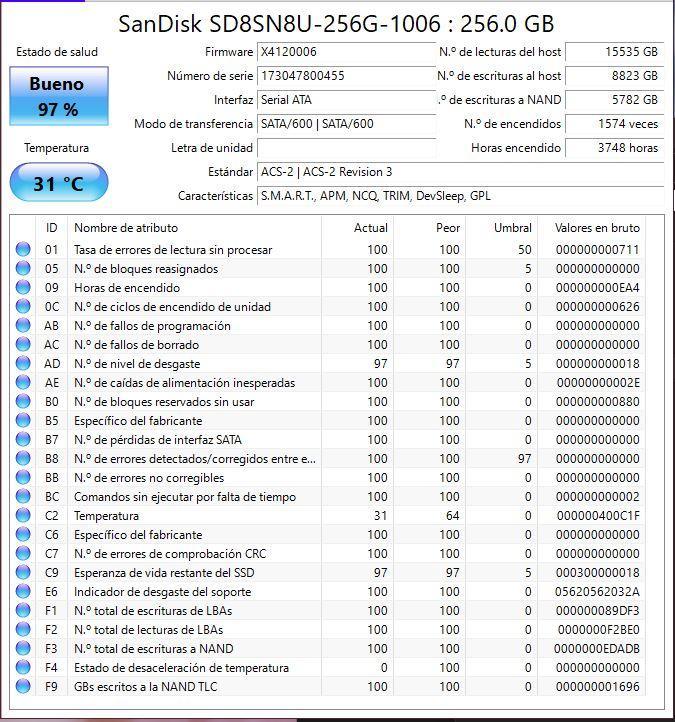The image size is (675, 722).
Task: Click the Estándar field ACS-2 Revision 3
Action: [460, 172]
